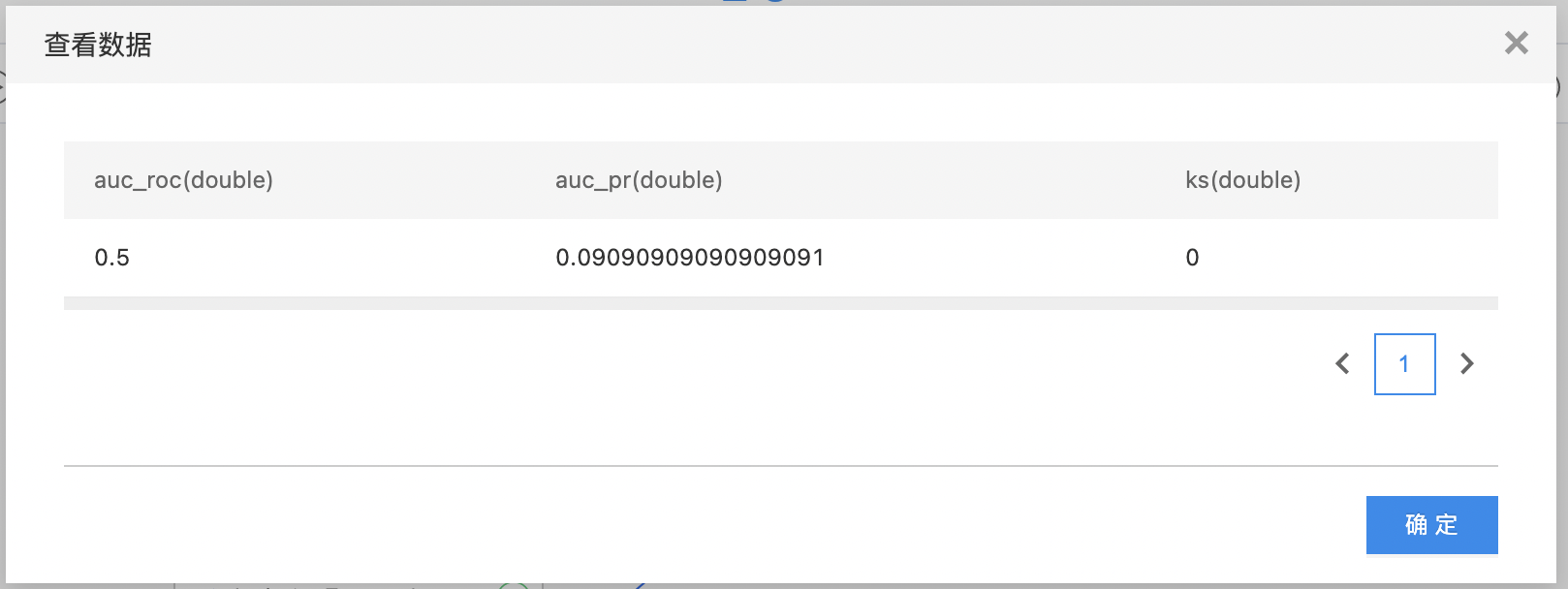This screenshot has height=589, width=1568.
Task: Click the auc_roc(double) column header
Action: click(183, 180)
